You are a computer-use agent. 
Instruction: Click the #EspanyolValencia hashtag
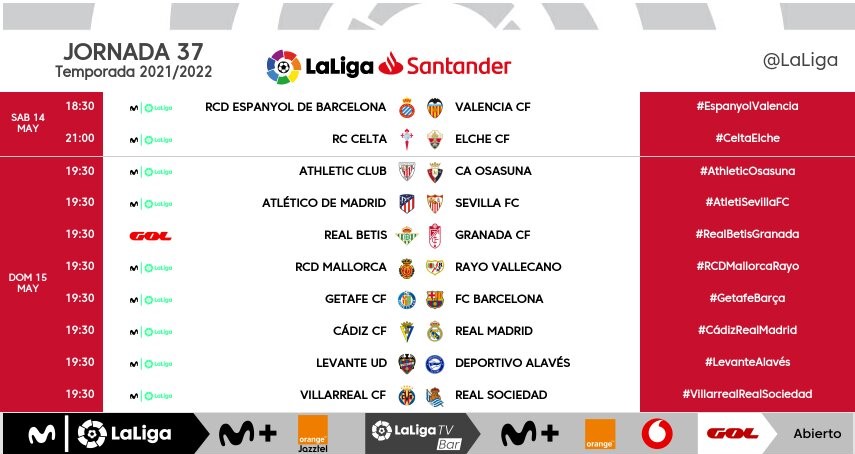click(748, 106)
